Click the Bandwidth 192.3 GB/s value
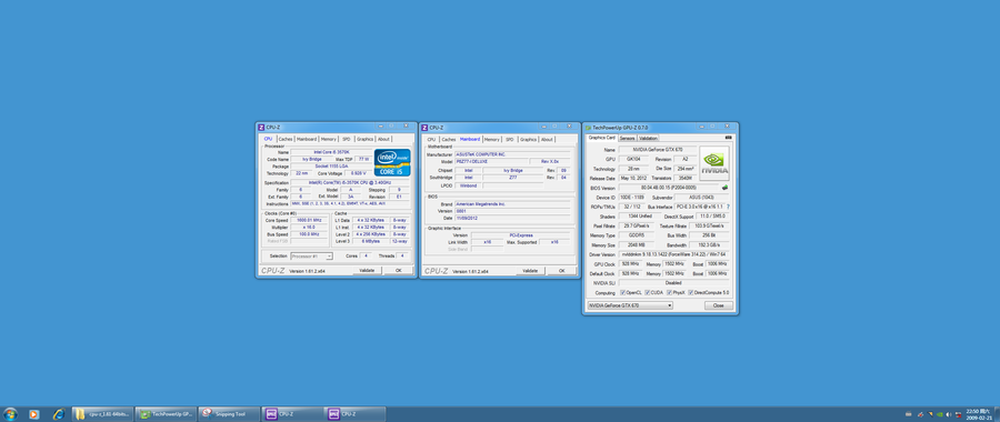The width and height of the screenshot is (1000, 422). click(x=710, y=245)
